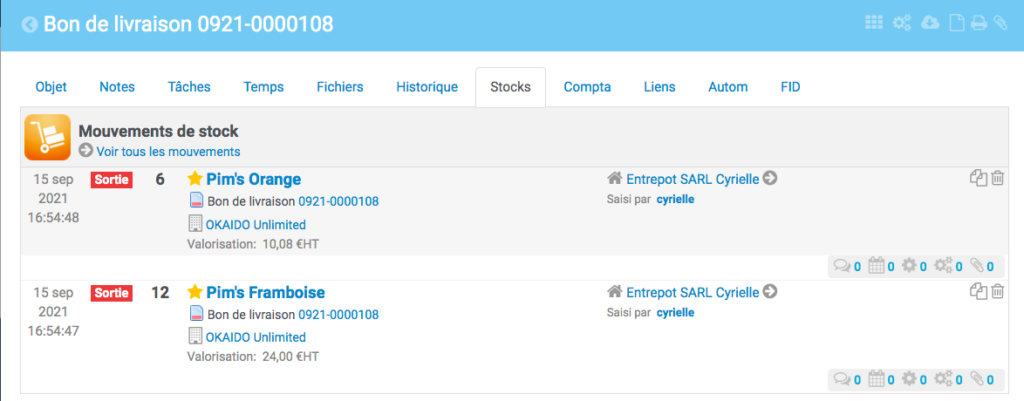
Task: Click the time 16:54:48 text
Action: pyautogui.click(x=54, y=218)
